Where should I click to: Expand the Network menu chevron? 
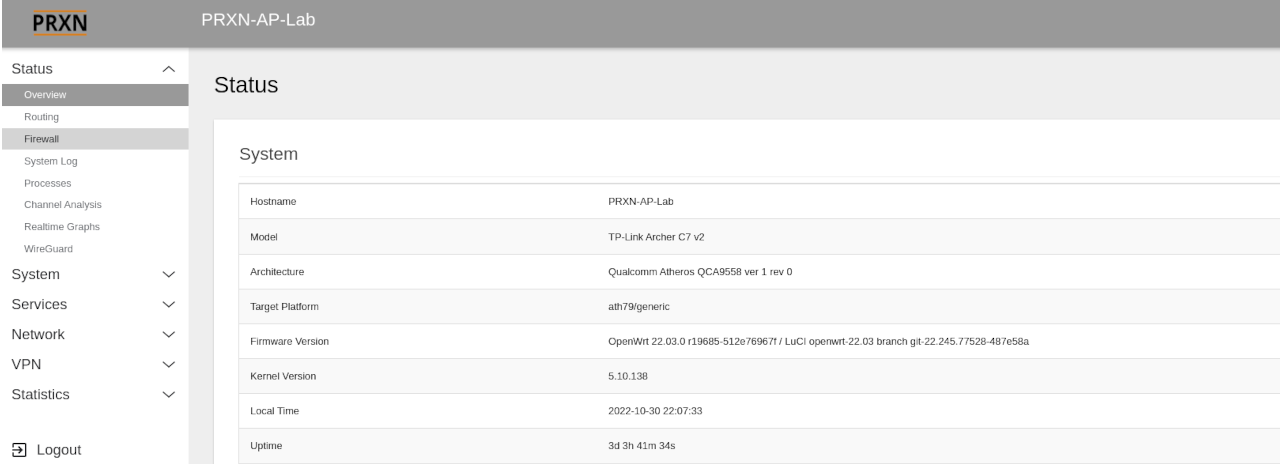tap(168, 334)
